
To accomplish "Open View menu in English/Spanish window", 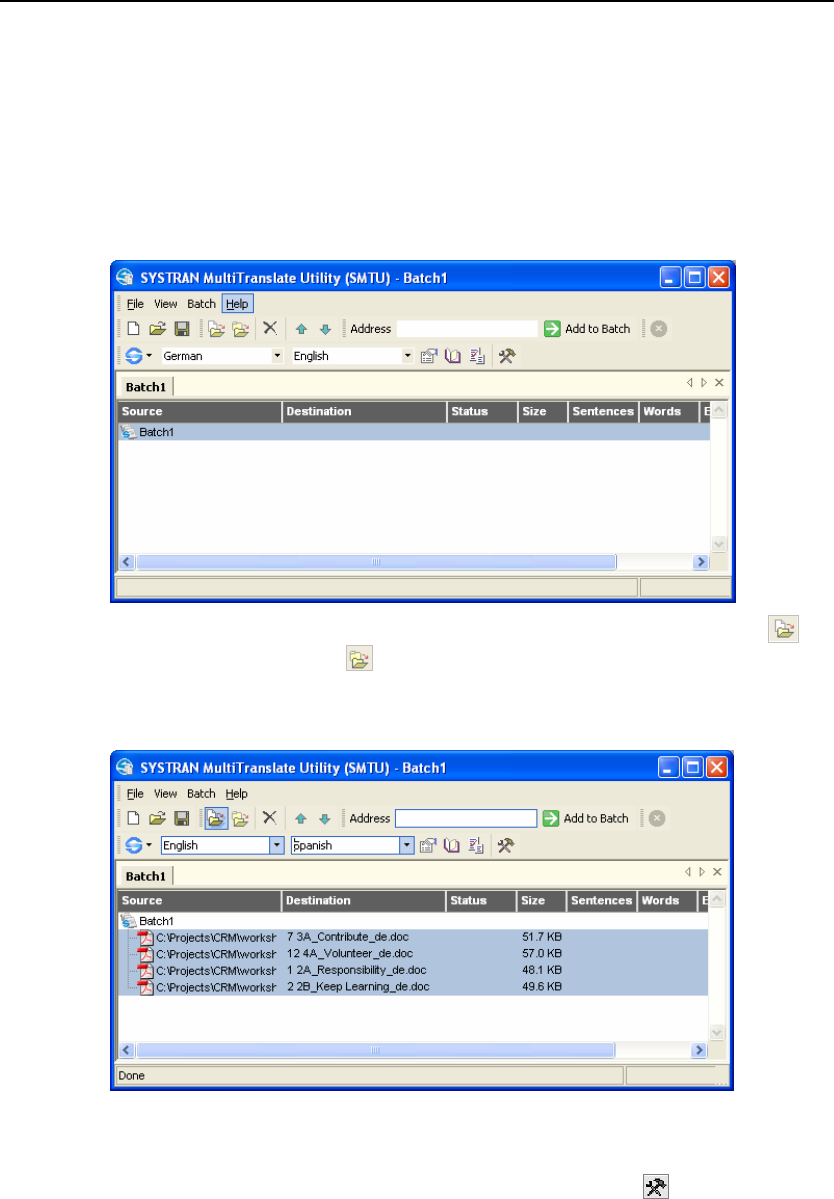I will coord(165,794).
